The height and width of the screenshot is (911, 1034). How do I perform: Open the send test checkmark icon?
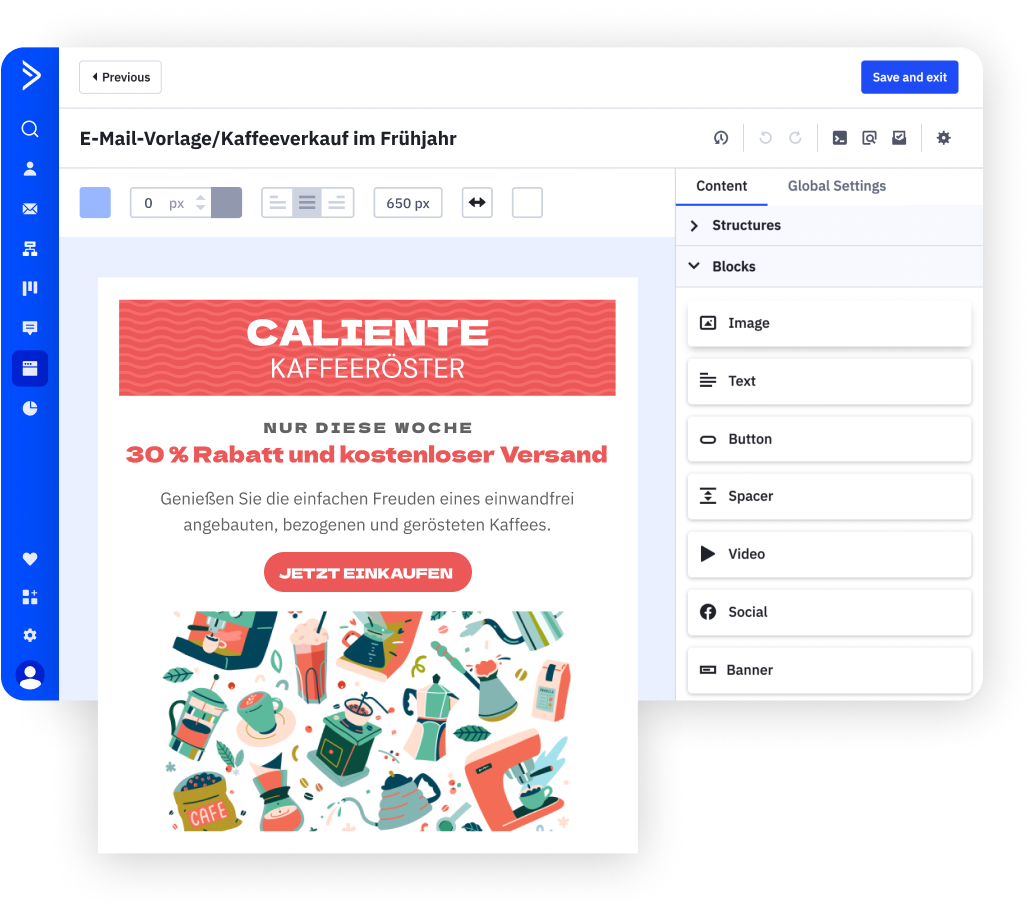pos(899,138)
